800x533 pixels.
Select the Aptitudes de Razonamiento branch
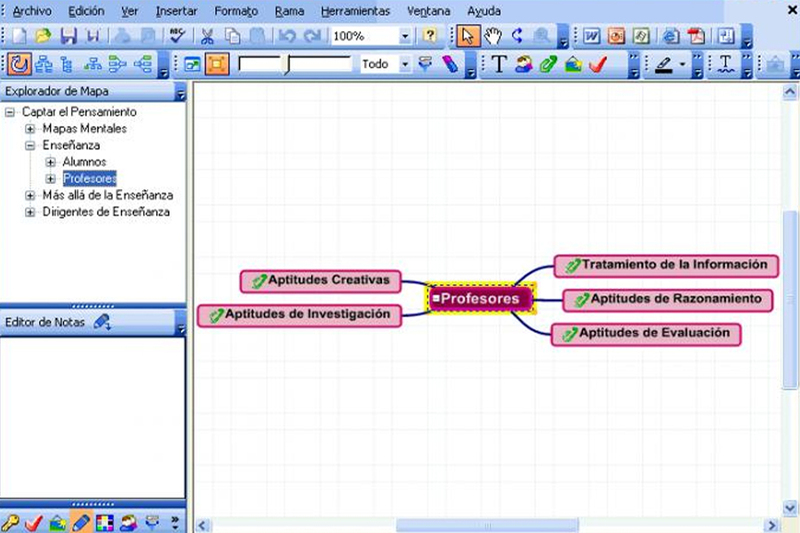pos(668,300)
